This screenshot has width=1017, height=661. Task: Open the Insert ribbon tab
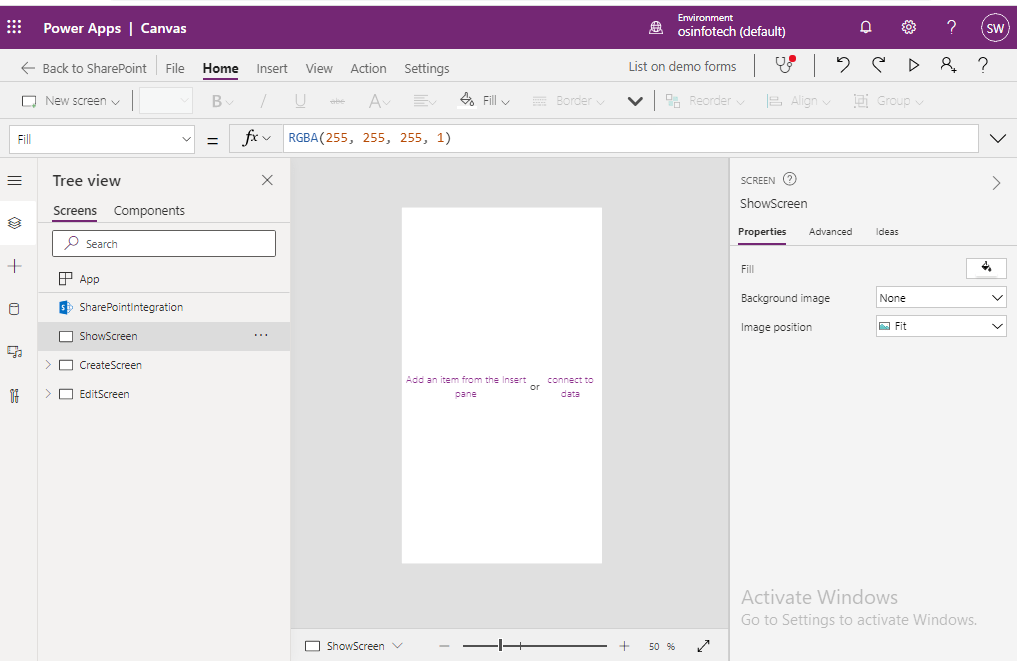tap(272, 68)
